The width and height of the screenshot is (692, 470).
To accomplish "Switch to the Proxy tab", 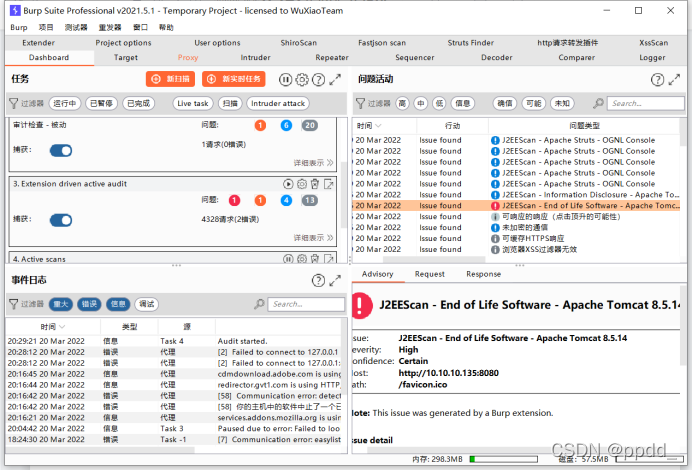I will (x=188, y=57).
